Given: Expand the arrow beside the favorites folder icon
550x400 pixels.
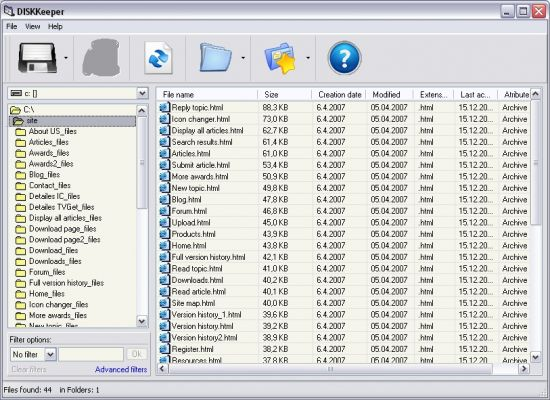Looking at the screenshot, I should (x=308, y=58).
